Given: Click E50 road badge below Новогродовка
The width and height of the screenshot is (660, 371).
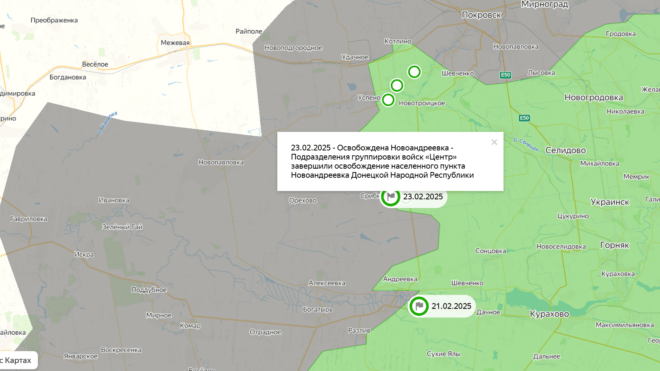Looking at the screenshot, I should click(x=524, y=118).
